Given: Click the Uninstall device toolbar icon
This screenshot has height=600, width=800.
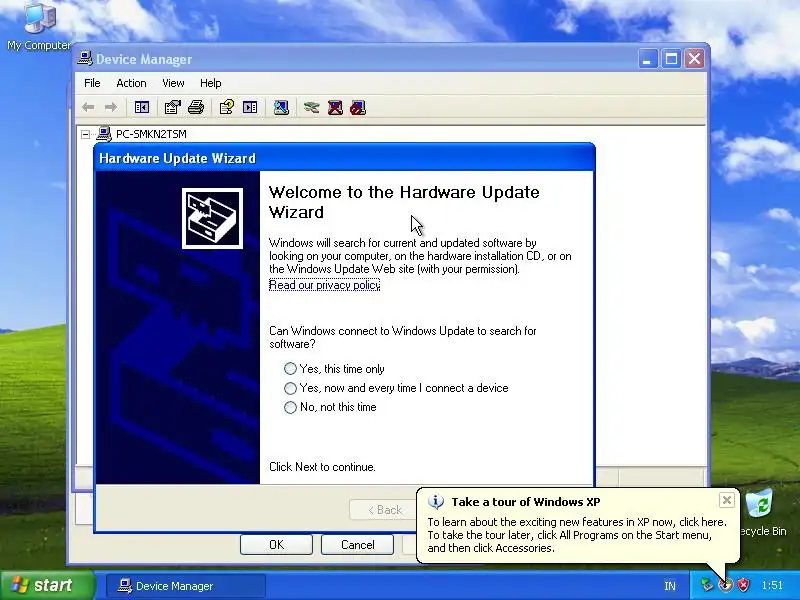Looking at the screenshot, I should point(335,107).
